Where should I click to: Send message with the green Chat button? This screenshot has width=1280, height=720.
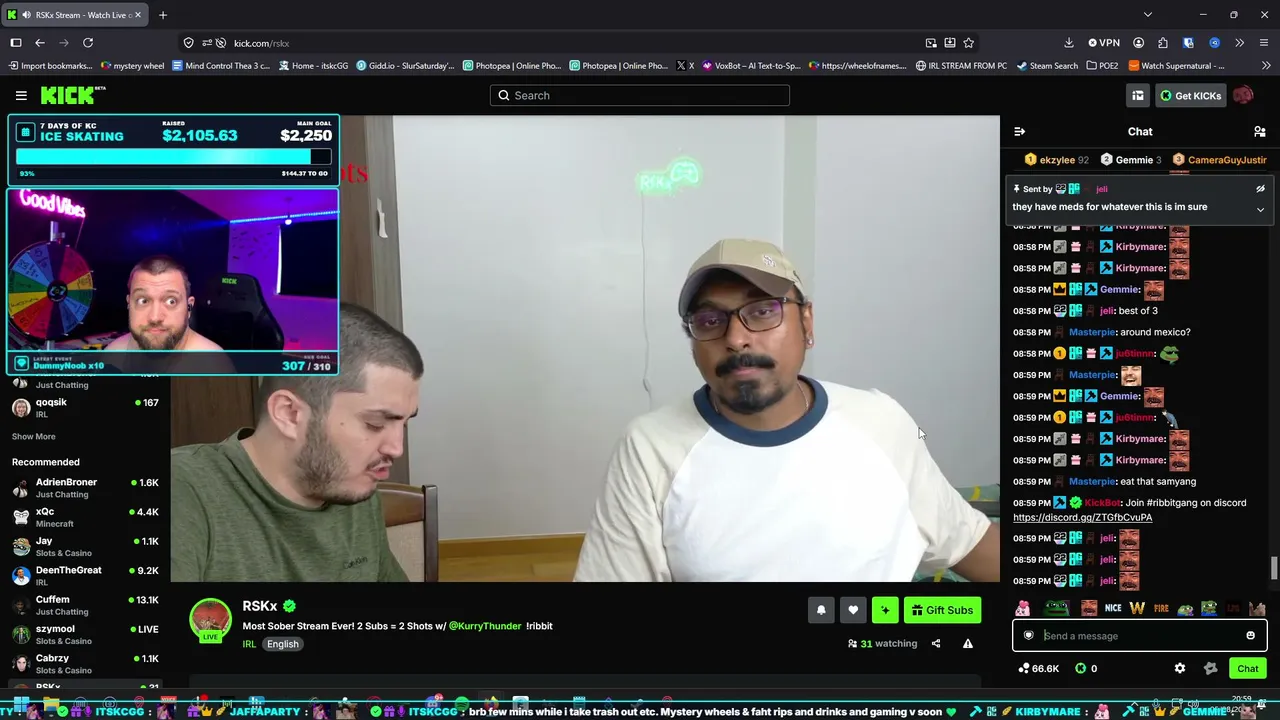pyautogui.click(x=1247, y=668)
